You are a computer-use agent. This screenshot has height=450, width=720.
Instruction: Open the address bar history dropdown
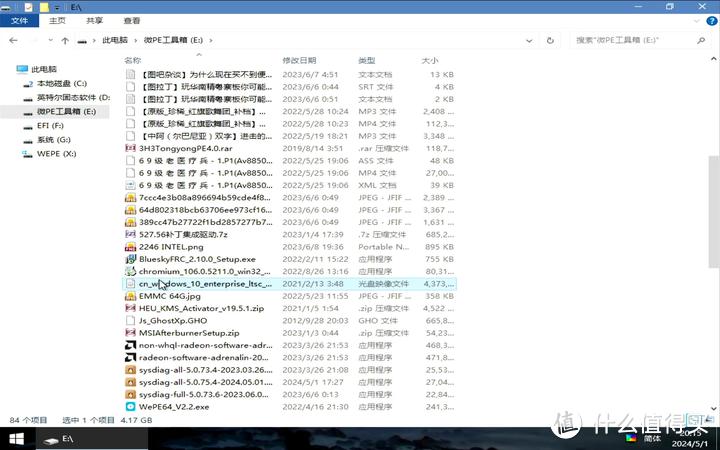pyautogui.click(x=545, y=41)
